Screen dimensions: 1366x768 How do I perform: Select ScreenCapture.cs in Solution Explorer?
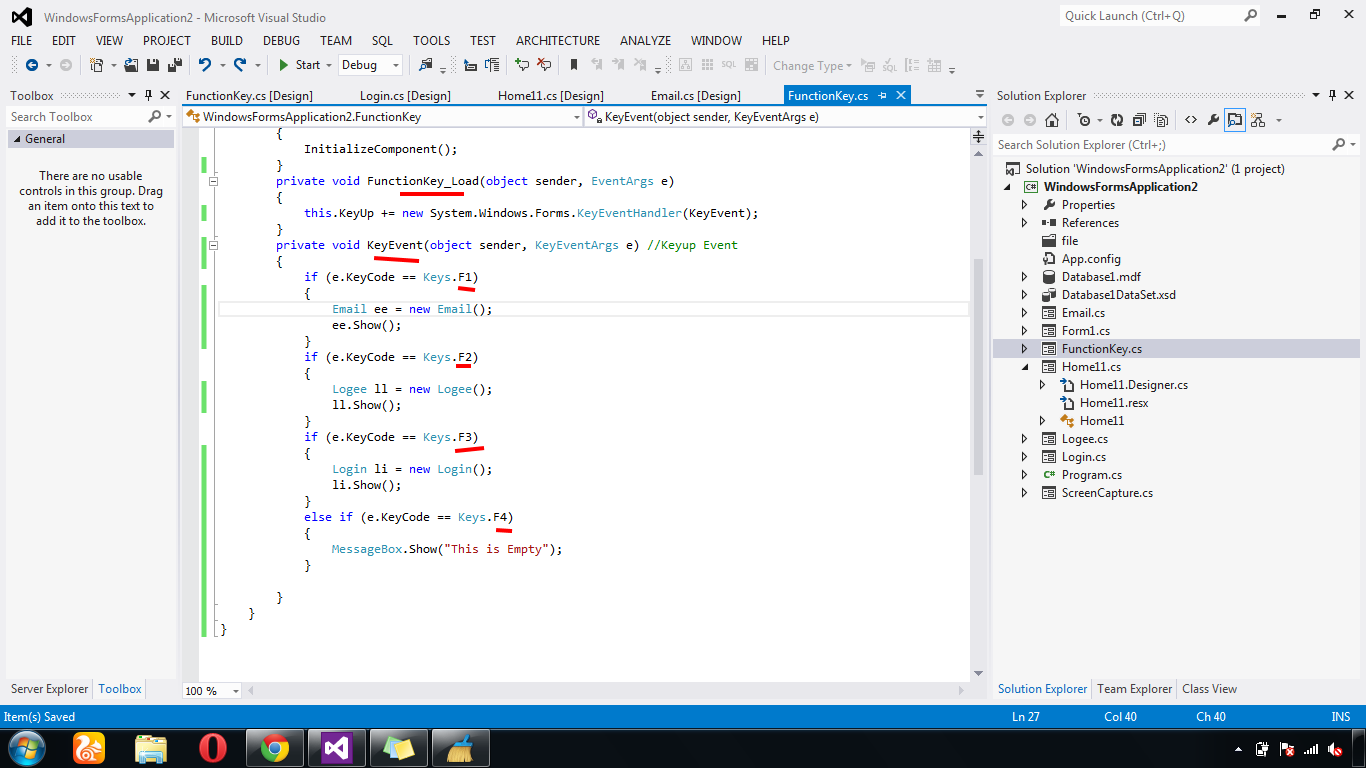[x=1106, y=493]
